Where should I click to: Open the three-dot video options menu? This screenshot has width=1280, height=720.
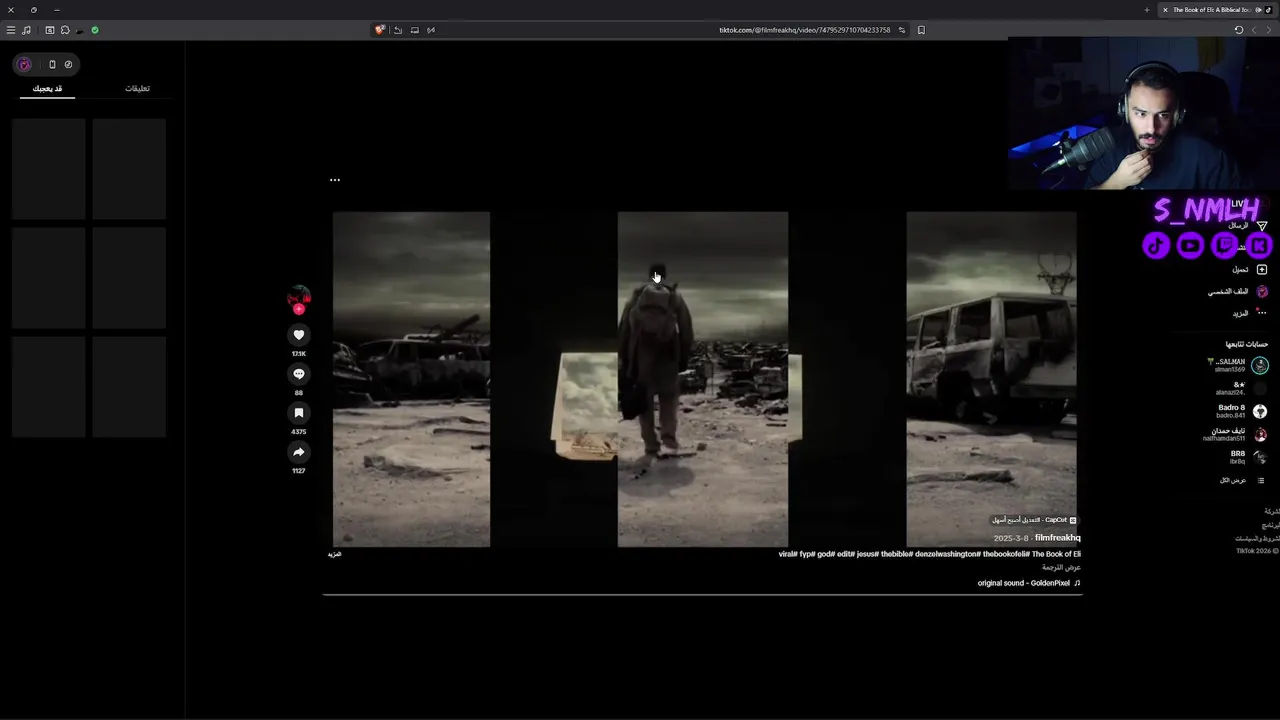[x=335, y=180]
